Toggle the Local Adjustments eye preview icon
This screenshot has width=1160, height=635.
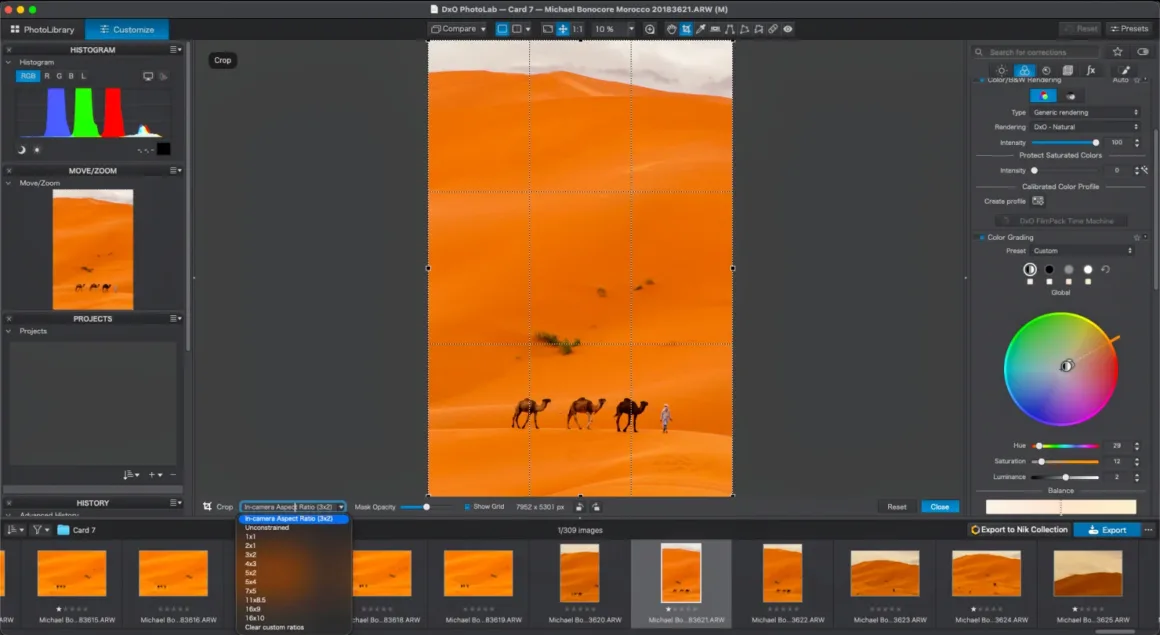(788, 29)
